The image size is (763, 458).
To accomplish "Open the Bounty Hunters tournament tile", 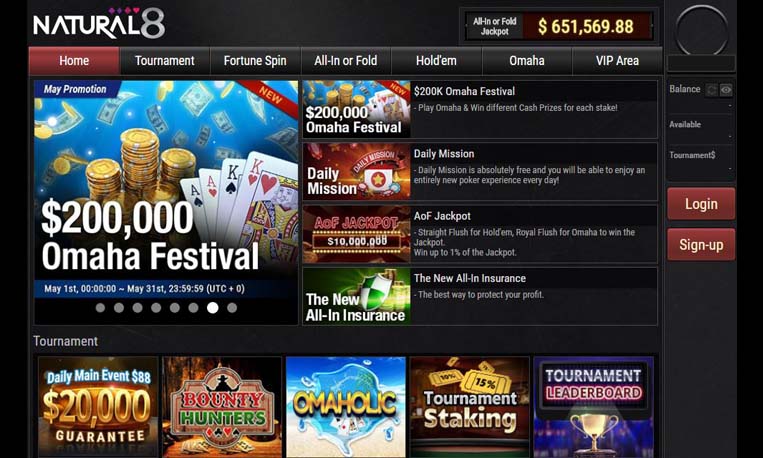I will [222, 407].
